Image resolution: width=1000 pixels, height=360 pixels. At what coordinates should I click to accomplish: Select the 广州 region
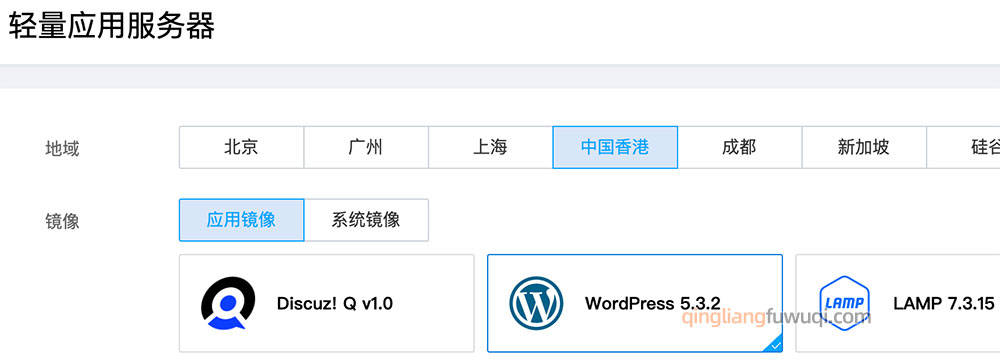[x=366, y=147]
